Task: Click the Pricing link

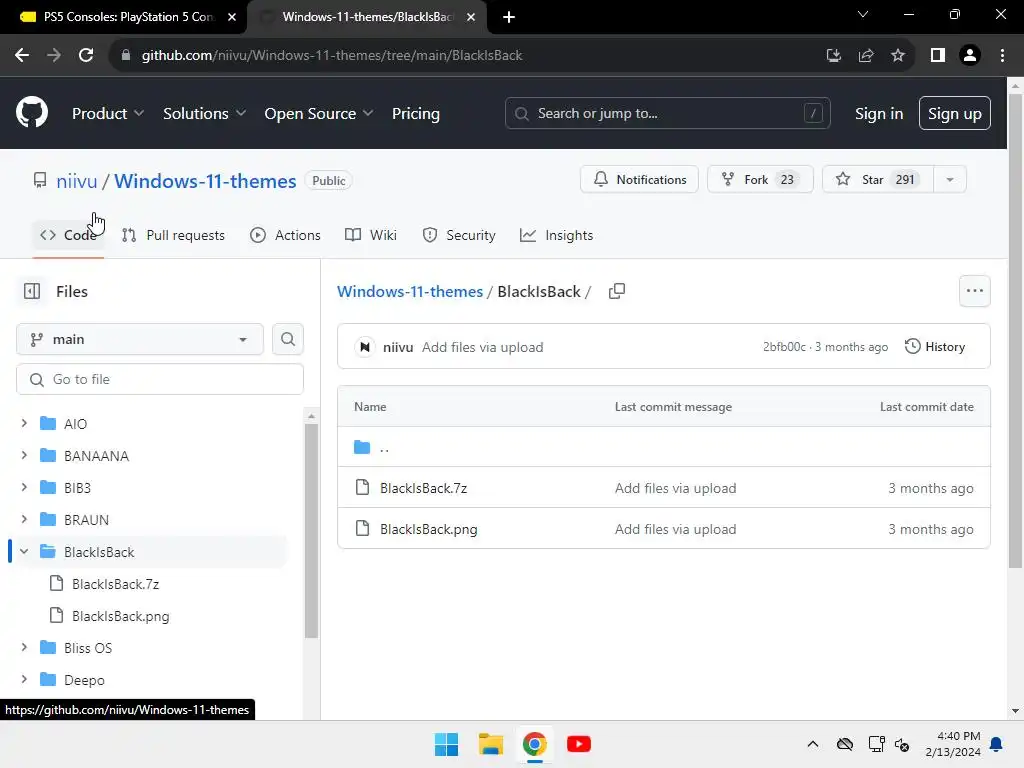Action: tap(416, 114)
